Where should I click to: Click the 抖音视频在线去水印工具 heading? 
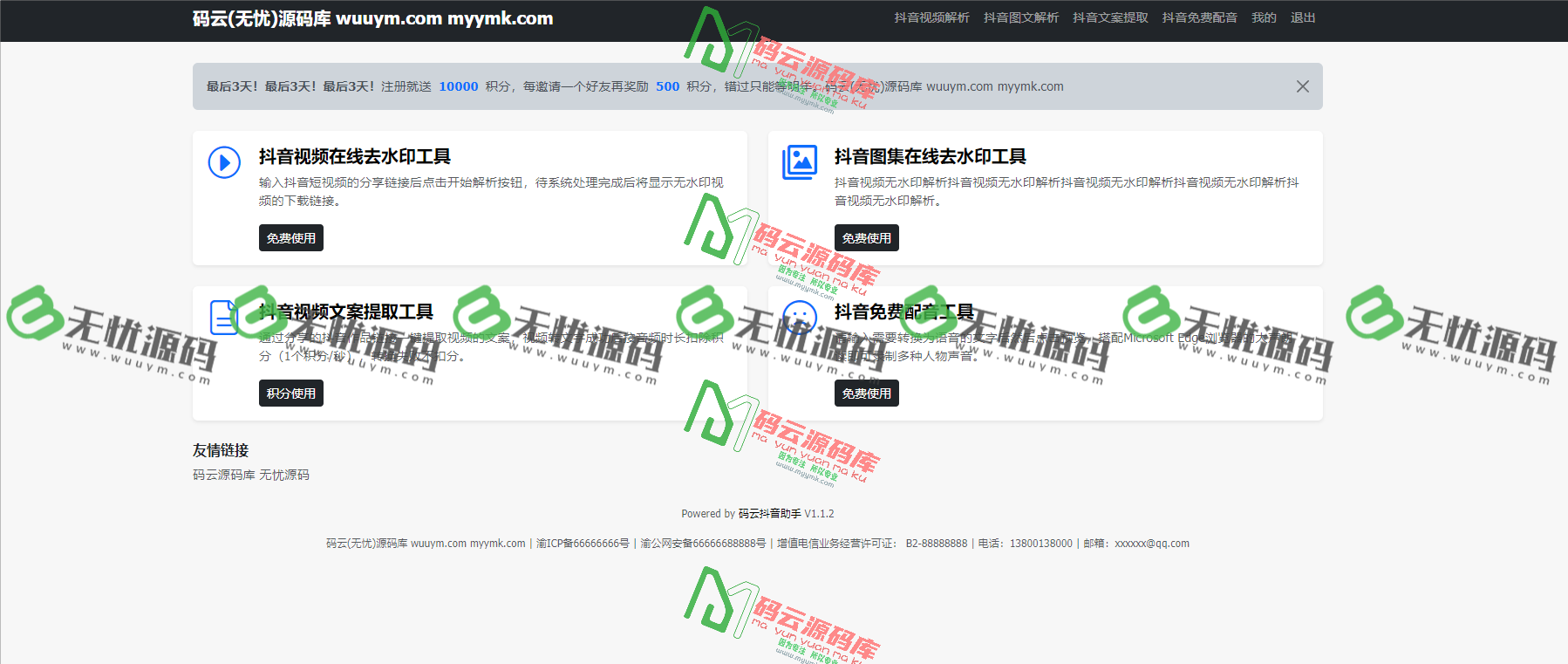pyautogui.click(x=355, y=156)
